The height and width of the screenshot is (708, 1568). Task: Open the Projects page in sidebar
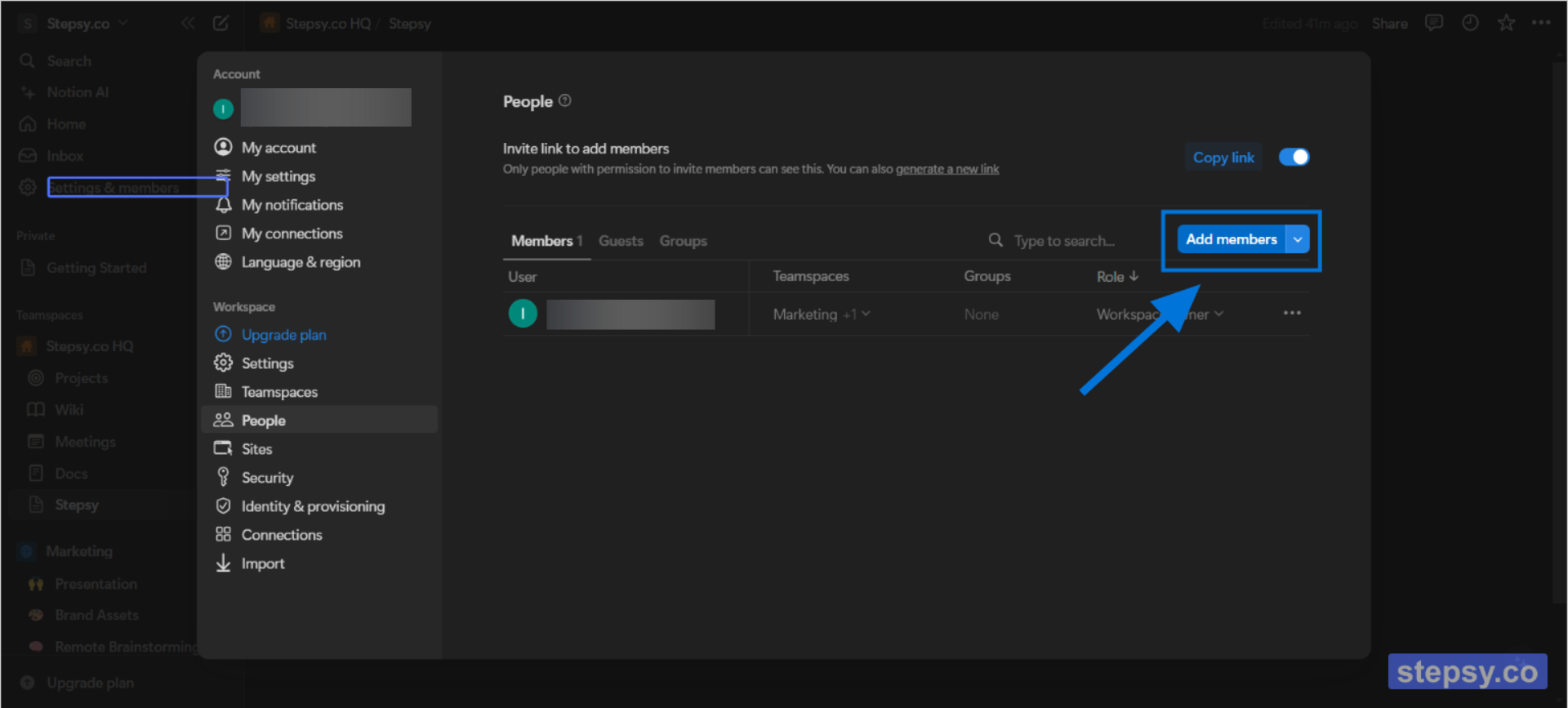(x=81, y=378)
